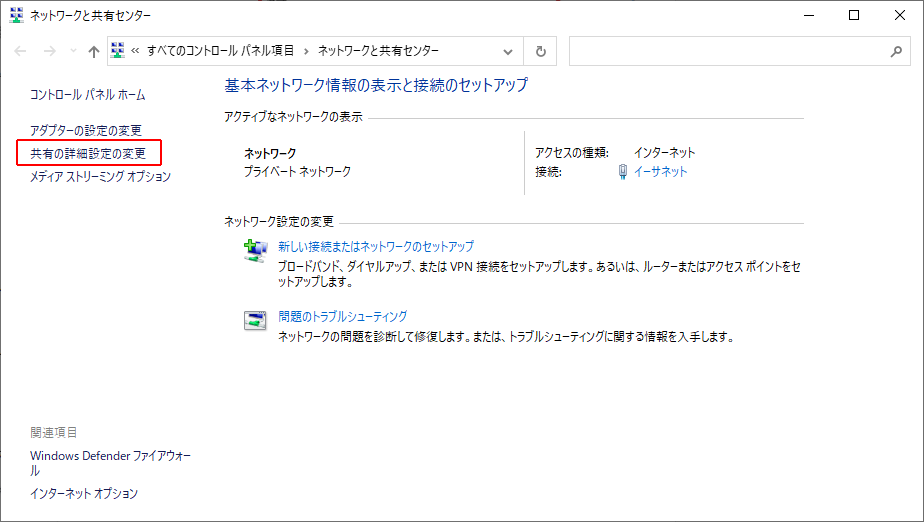The image size is (924, 522).
Task: Click the Forward navigation arrow
Action: coord(50,52)
